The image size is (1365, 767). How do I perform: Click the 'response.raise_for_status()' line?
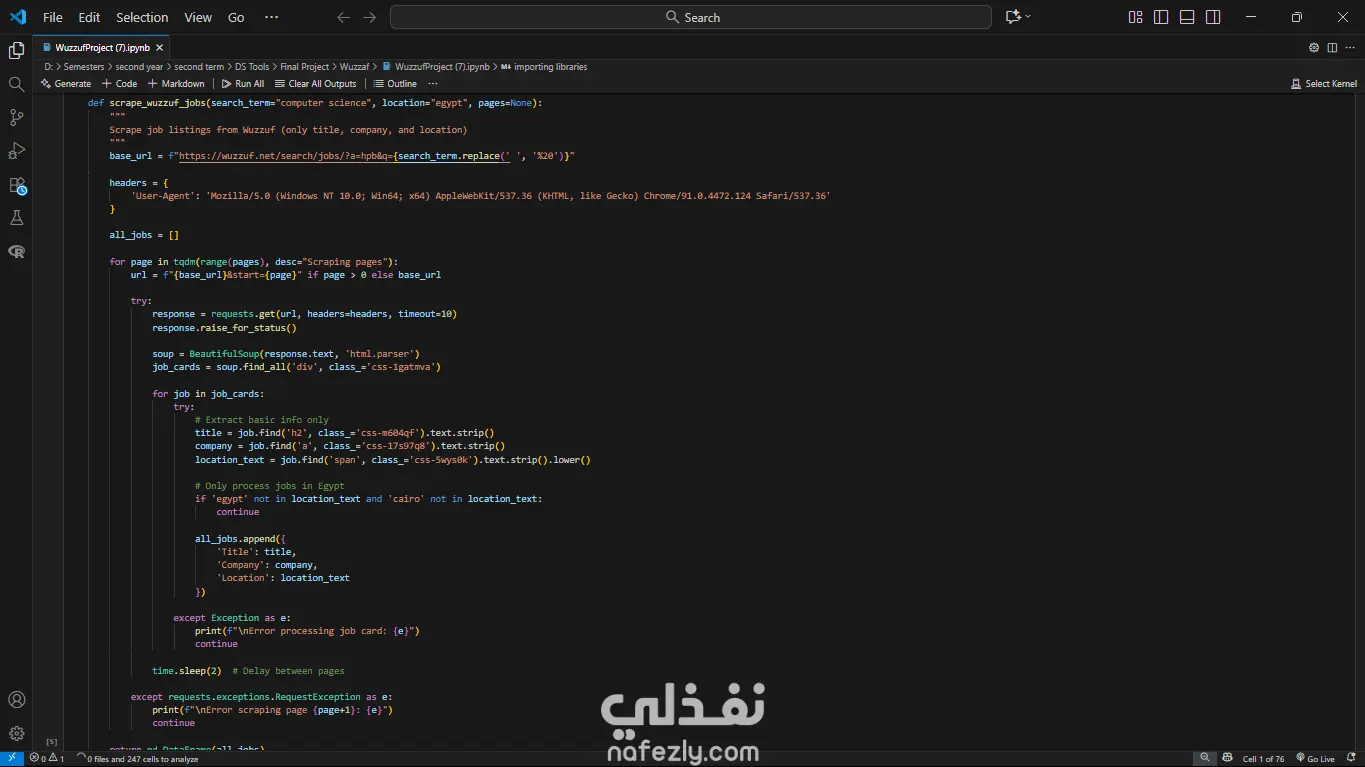(224, 327)
